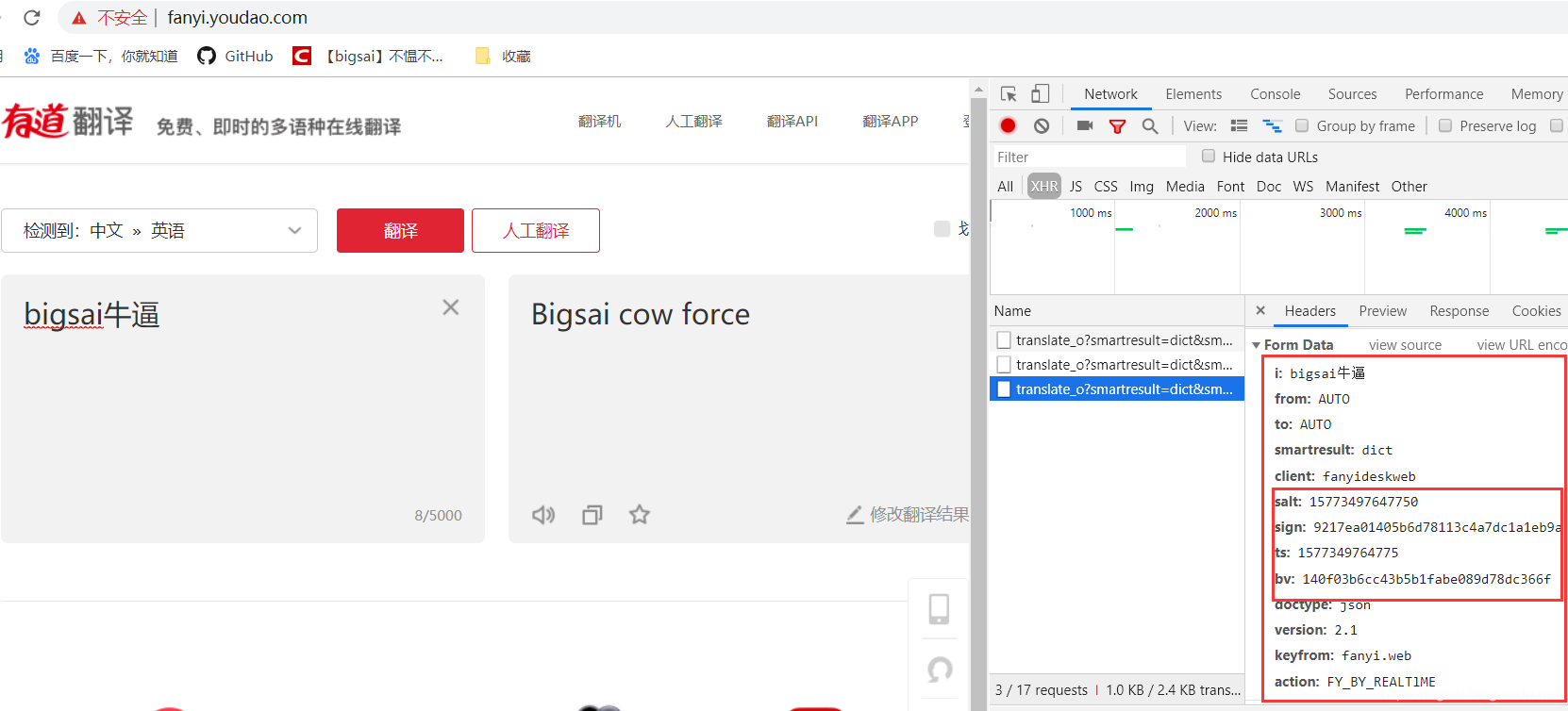Toggle the network filter funnel icon
The image size is (1568, 711).
1117,125
